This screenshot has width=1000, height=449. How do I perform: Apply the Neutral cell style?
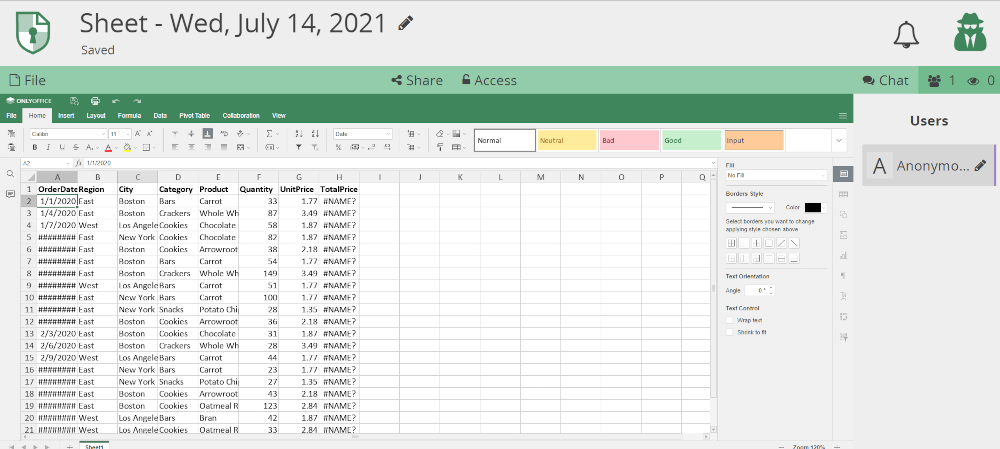click(x=567, y=140)
